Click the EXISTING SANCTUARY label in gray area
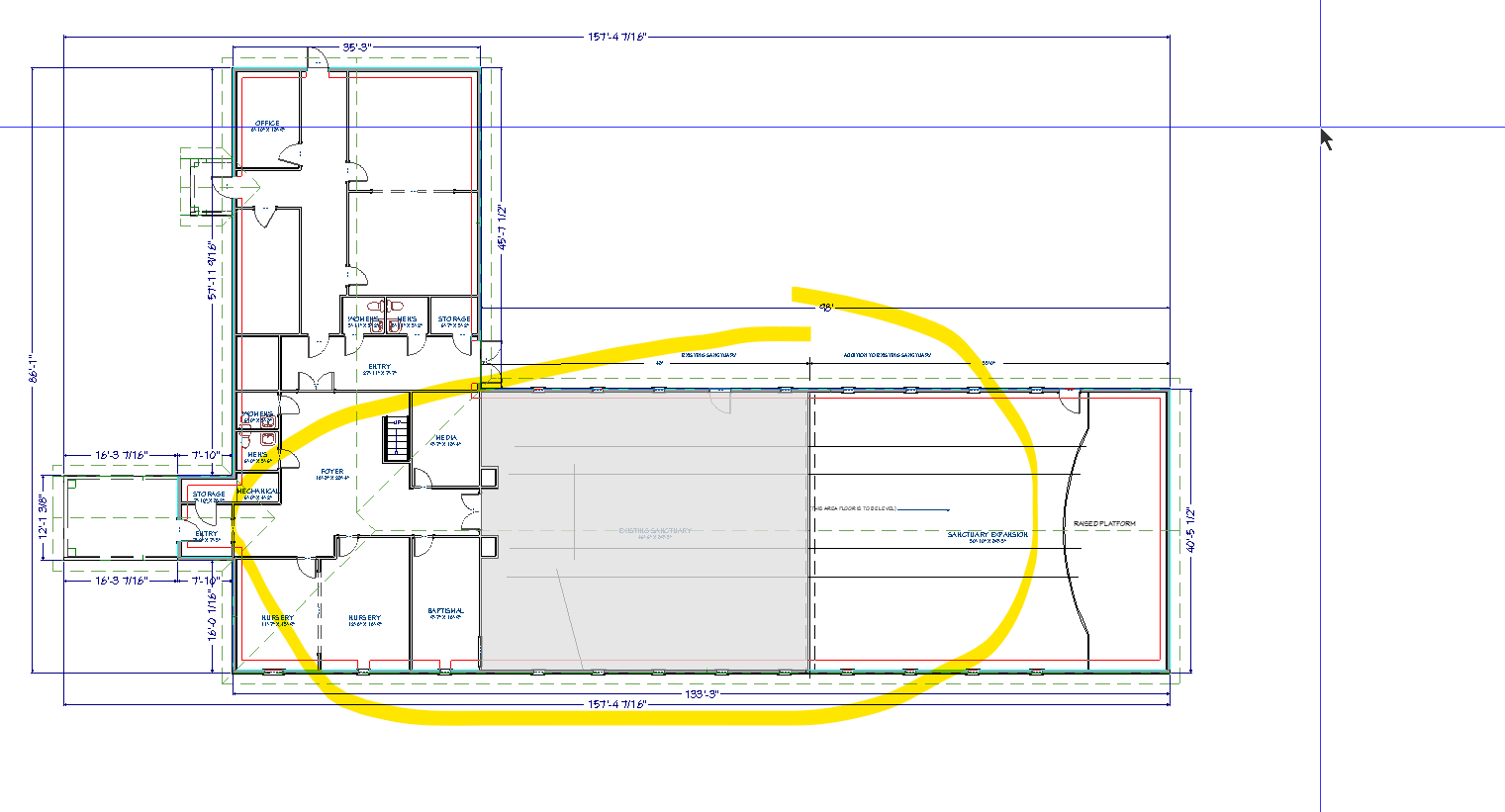The width and height of the screenshot is (1505, 812). click(x=655, y=531)
